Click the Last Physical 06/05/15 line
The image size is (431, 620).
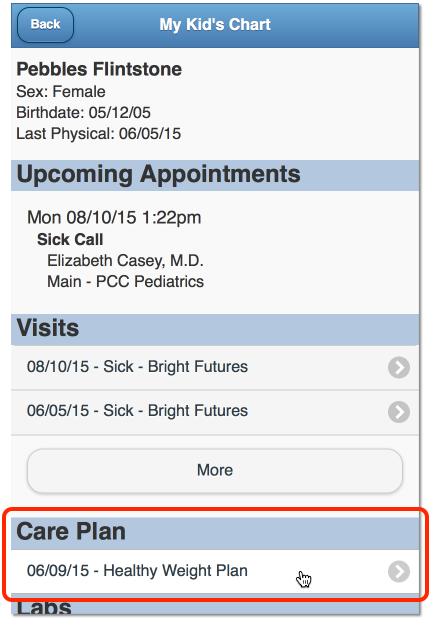(x=98, y=134)
